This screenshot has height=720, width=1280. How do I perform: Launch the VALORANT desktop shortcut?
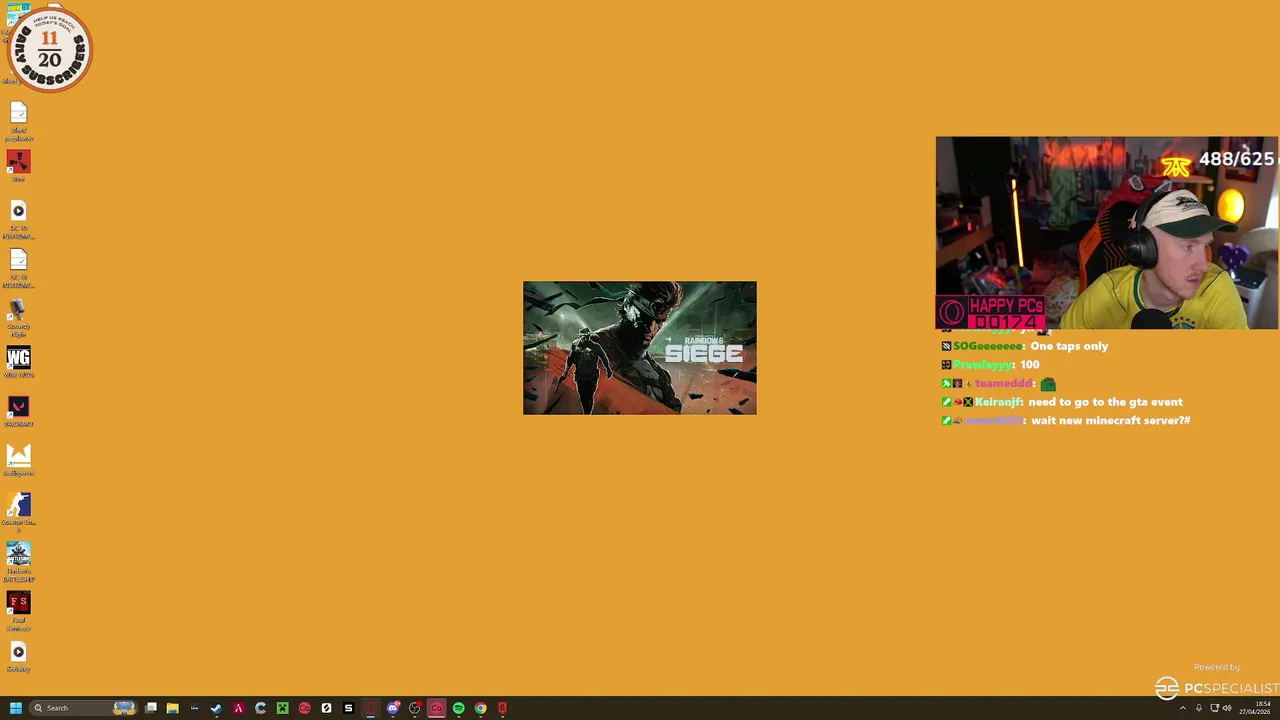(x=18, y=411)
